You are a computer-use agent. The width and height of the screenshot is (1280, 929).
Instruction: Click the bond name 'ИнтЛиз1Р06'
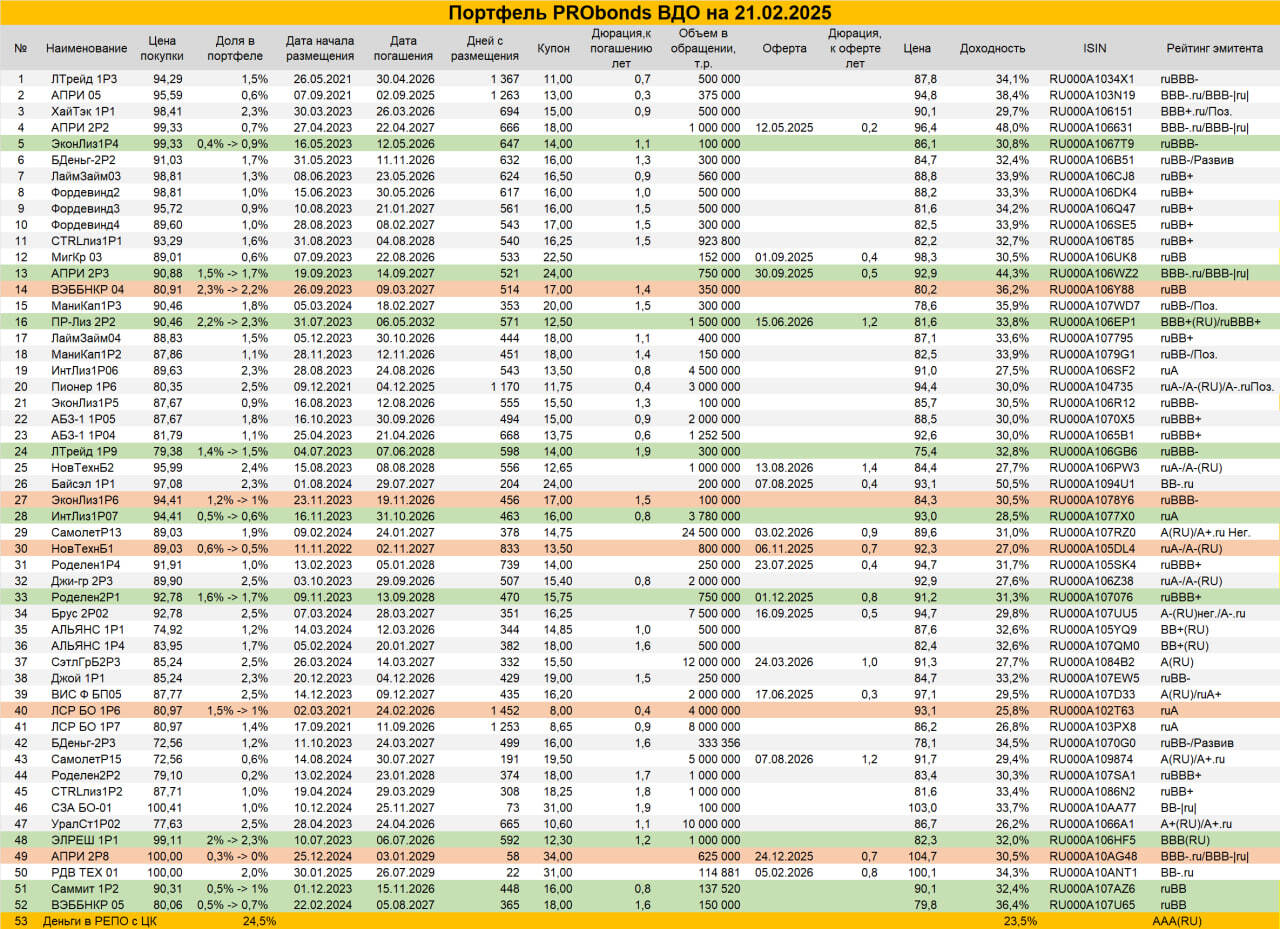tap(85, 370)
